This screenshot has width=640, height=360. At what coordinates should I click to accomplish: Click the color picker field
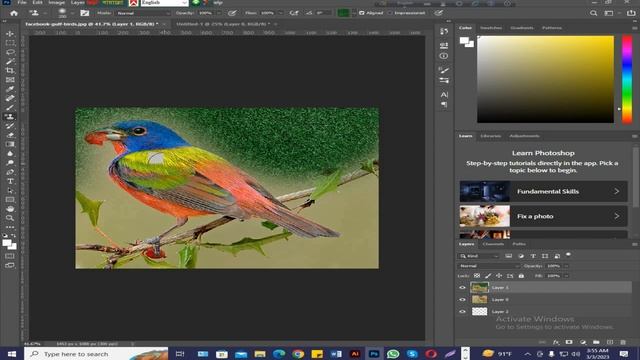545,79
